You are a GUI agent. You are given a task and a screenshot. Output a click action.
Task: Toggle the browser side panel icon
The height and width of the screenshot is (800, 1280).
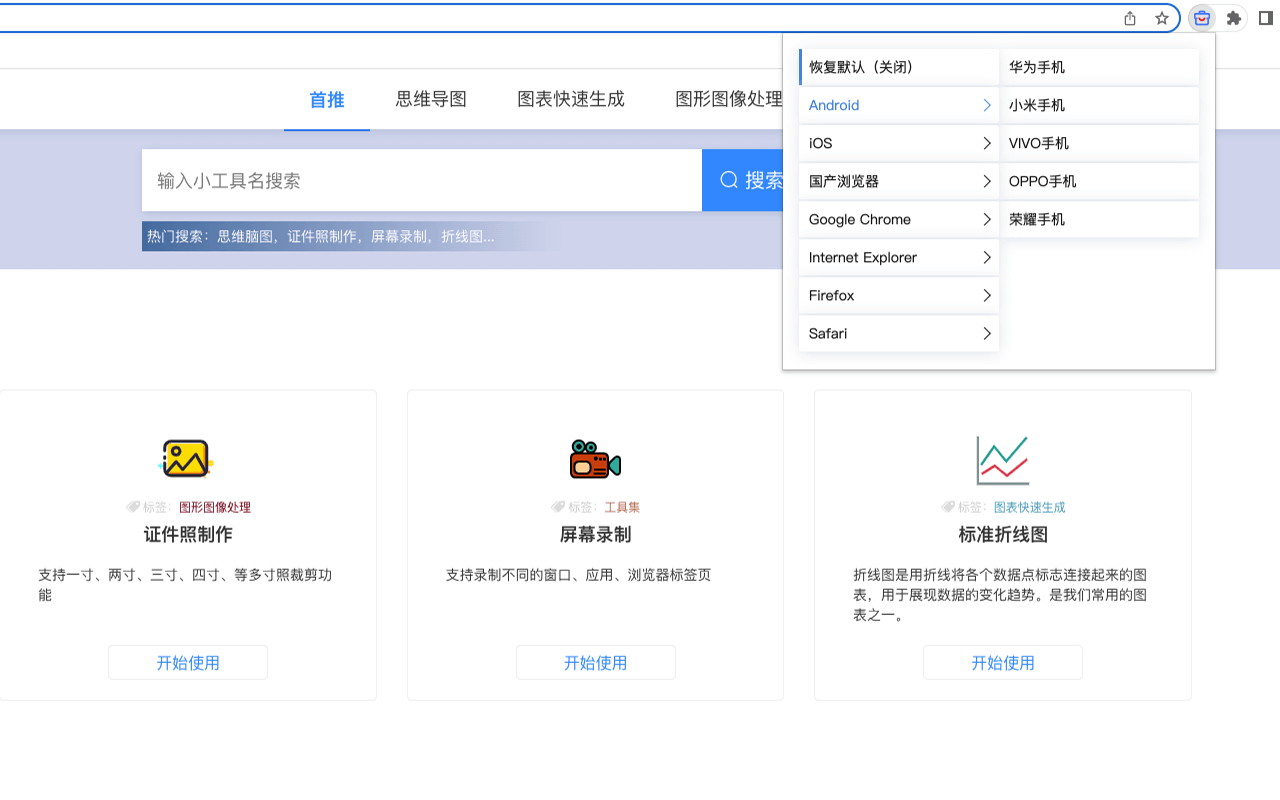pos(1266,18)
